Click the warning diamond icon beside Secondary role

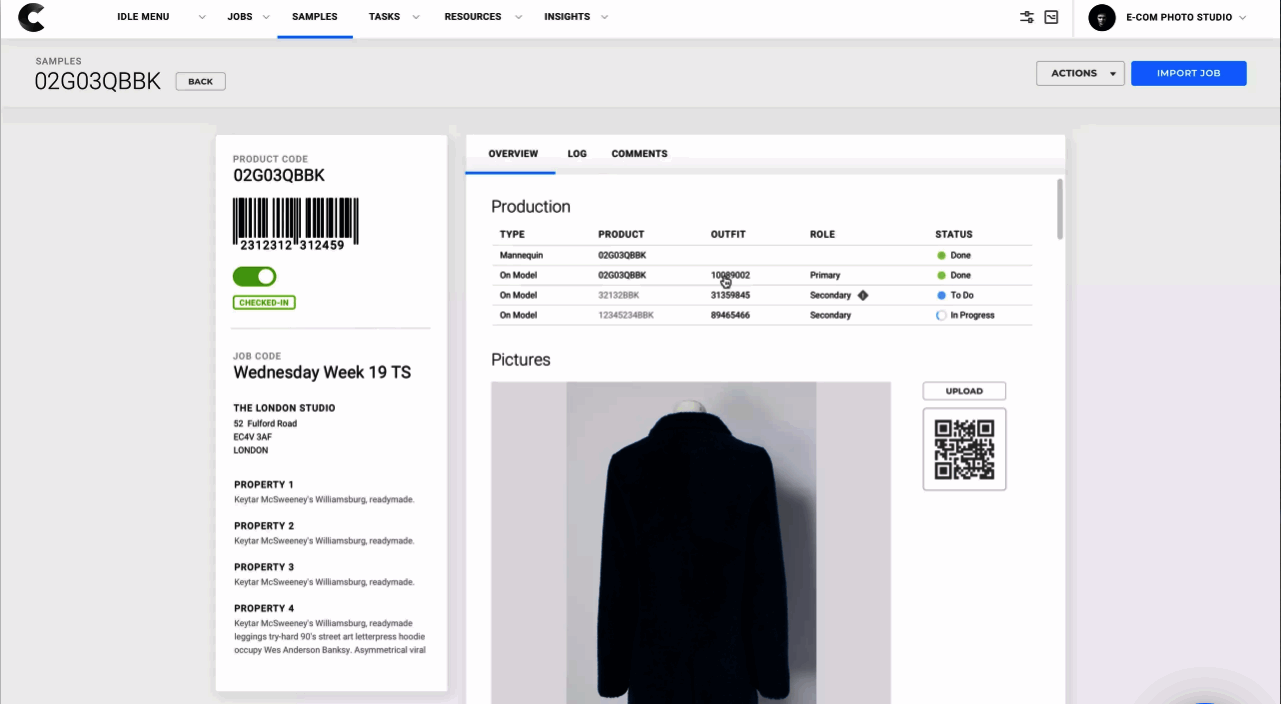[863, 295]
